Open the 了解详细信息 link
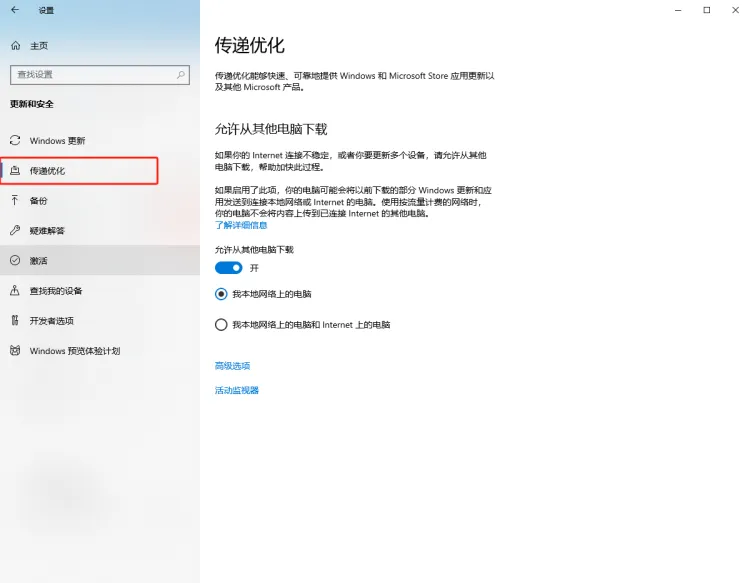The height and width of the screenshot is (583, 750). (241, 225)
